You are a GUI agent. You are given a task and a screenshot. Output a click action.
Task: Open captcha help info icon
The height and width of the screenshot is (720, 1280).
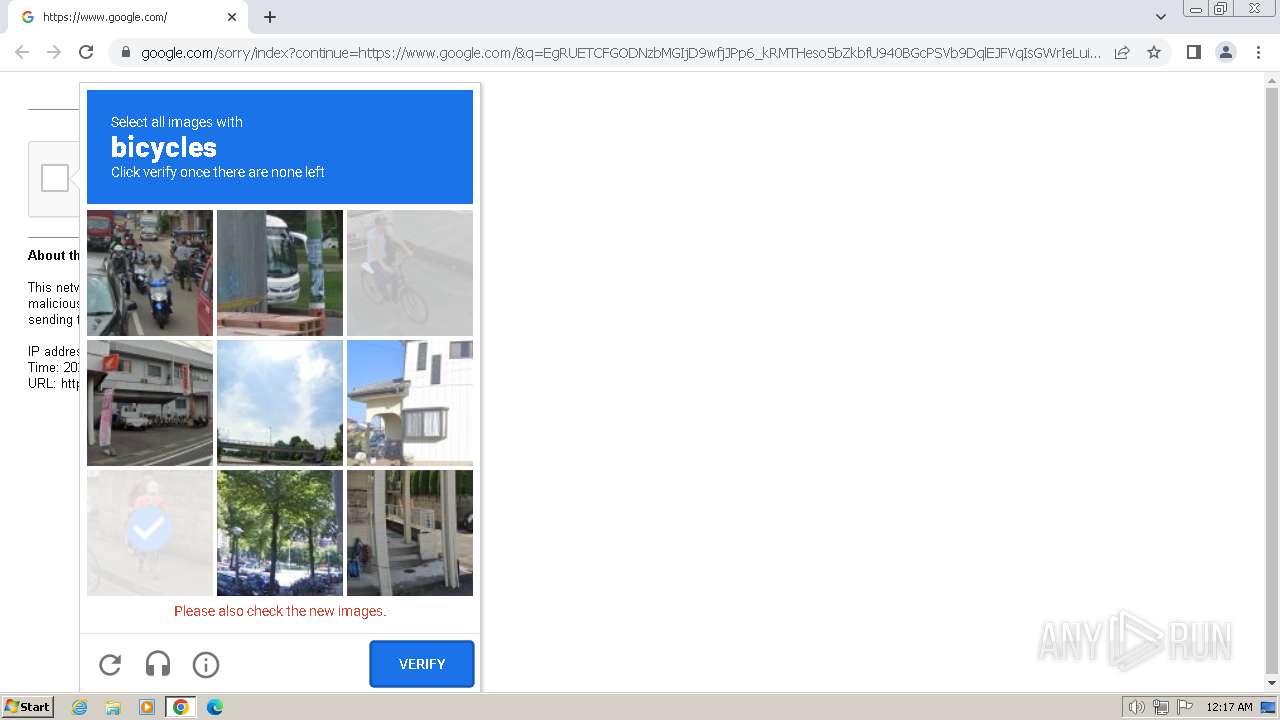click(206, 664)
